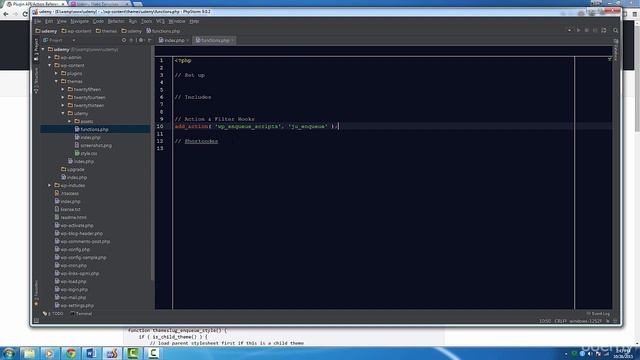Open the Refactor menu
This screenshot has height=360, width=640.
pos(116,21)
